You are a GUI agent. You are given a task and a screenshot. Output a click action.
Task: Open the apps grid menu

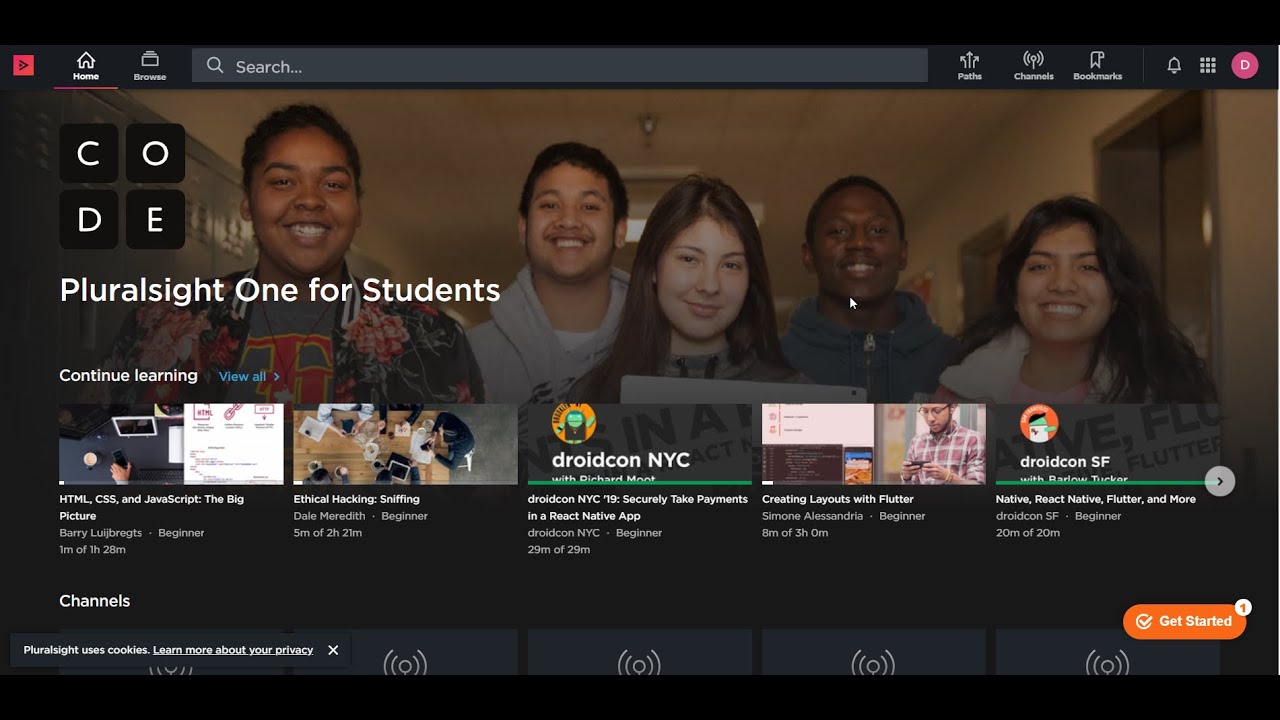point(1207,64)
